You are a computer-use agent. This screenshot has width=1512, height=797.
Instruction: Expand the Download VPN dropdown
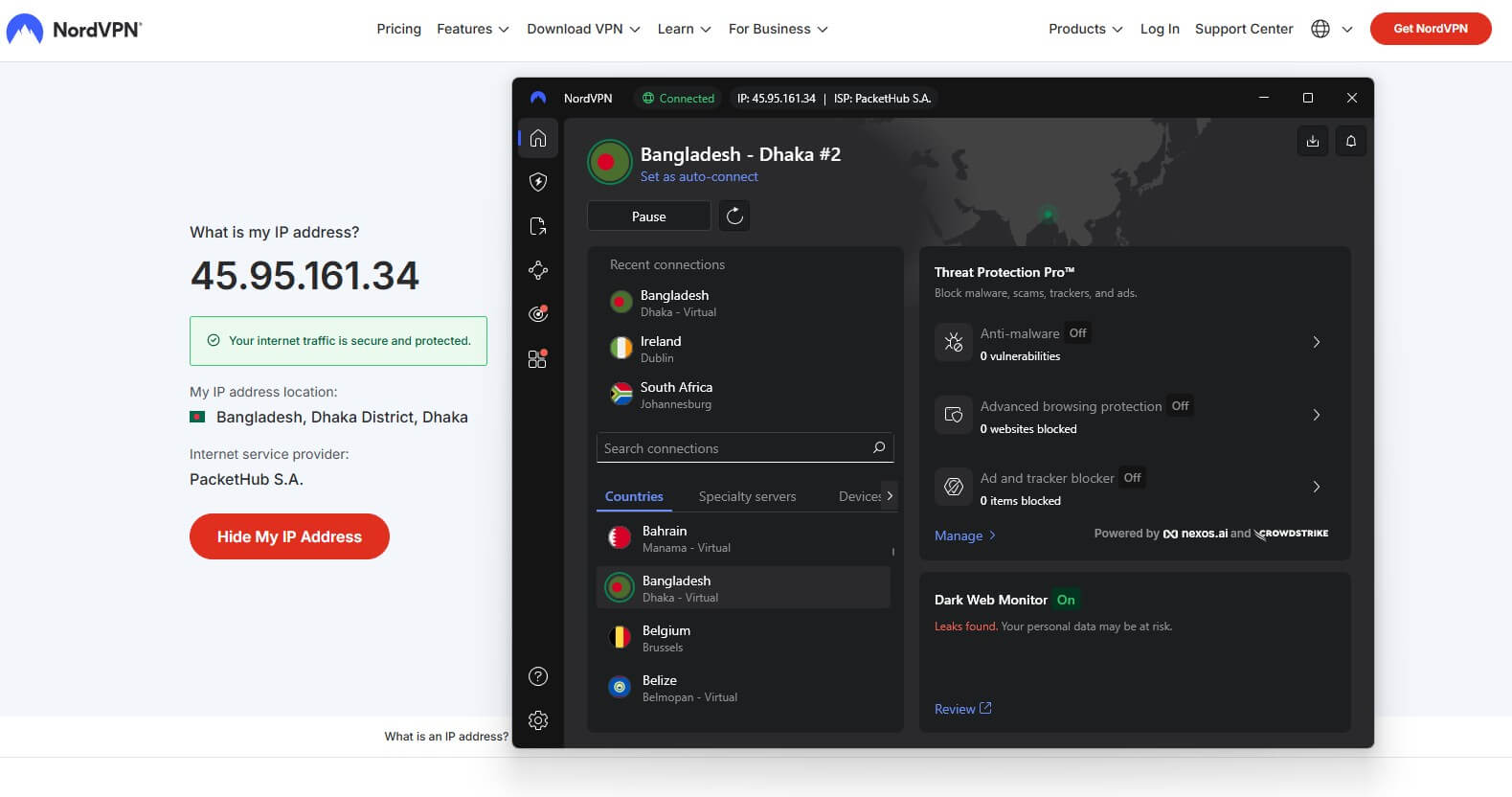point(583,29)
